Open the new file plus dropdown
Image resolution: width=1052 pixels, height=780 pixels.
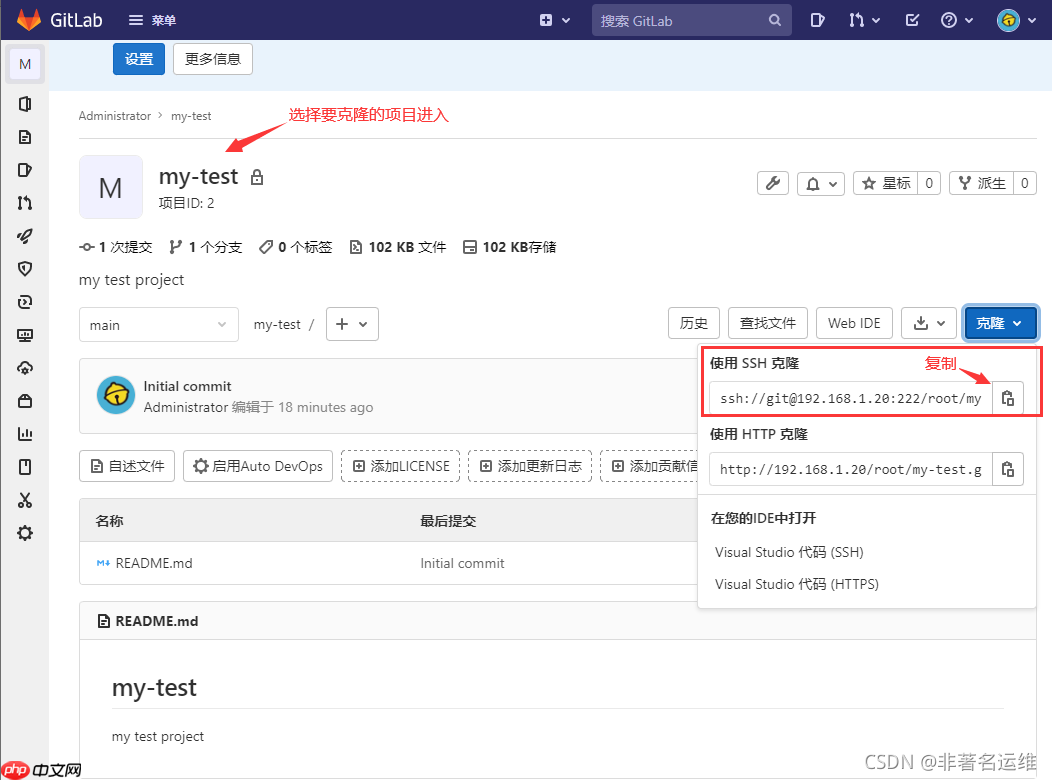pos(352,323)
